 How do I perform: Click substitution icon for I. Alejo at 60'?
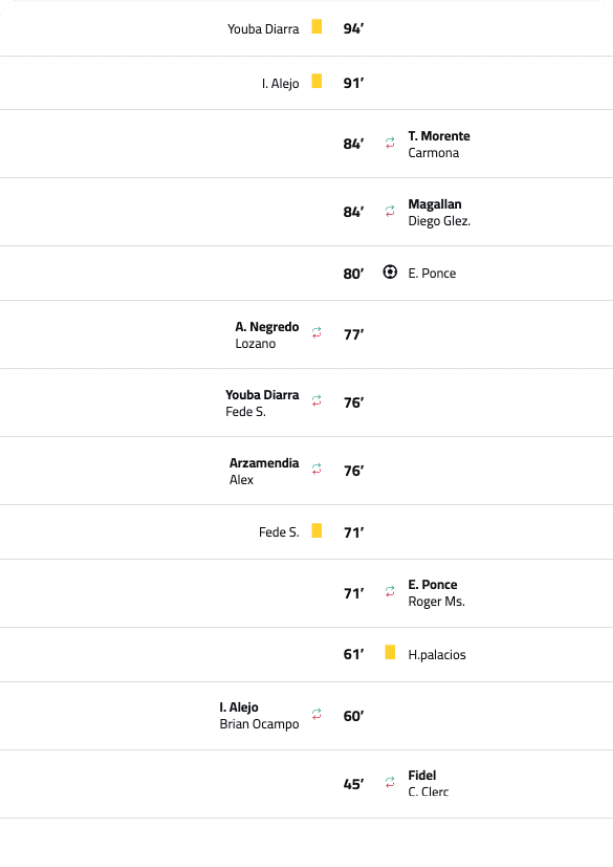point(317,715)
